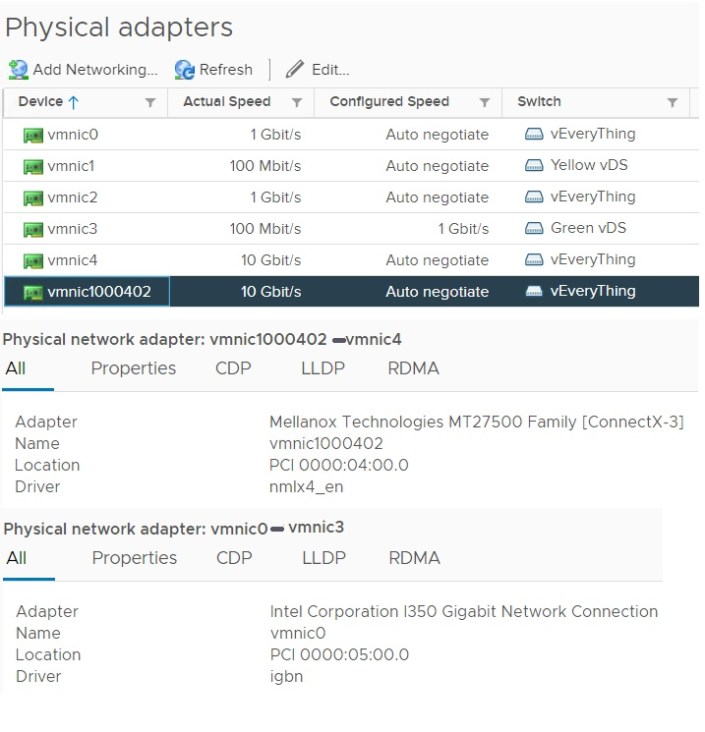The image size is (705, 732).
Task: Click the Edit pencil icon
Action: (294, 70)
